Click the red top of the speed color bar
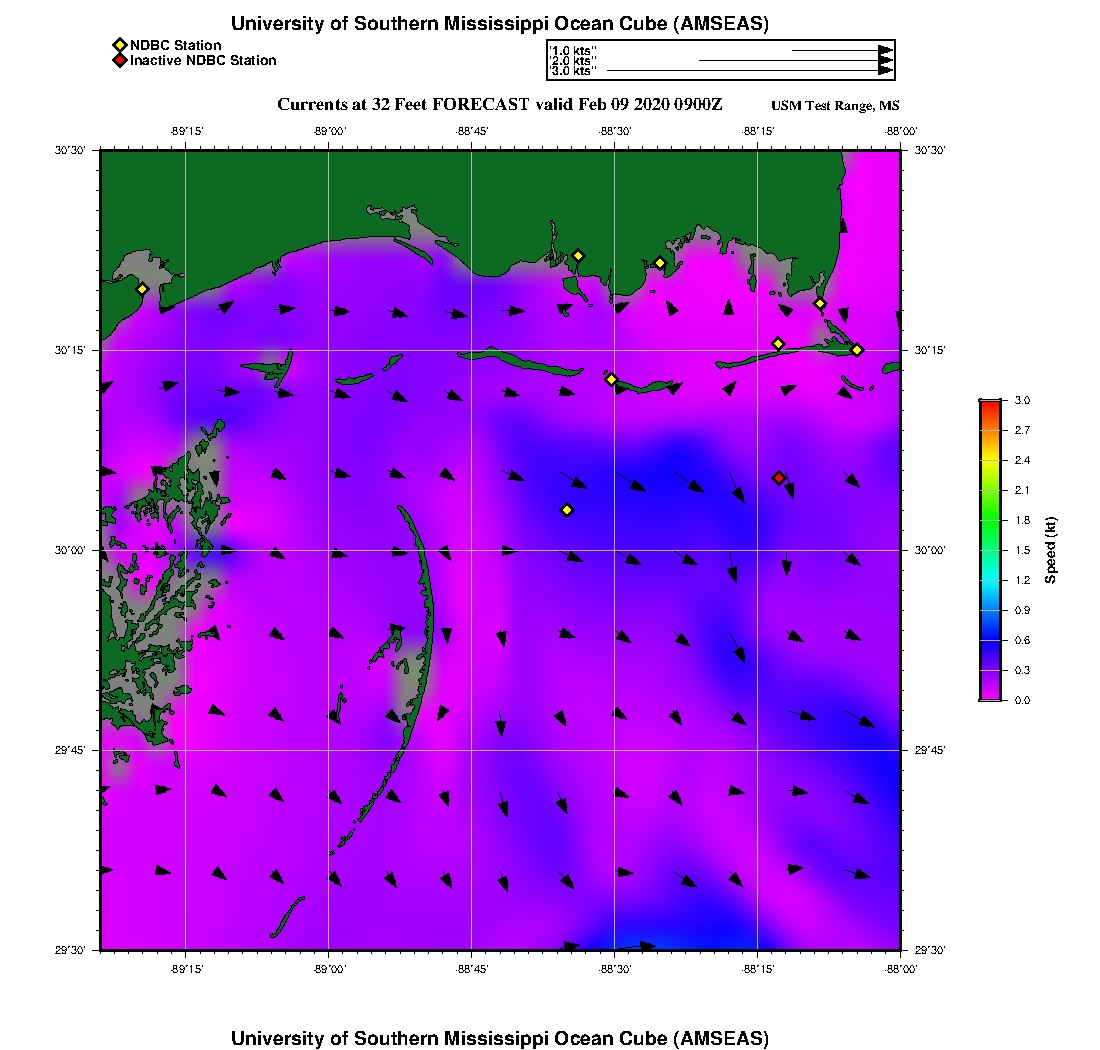Viewport: 1100px width, 1050px height. (990, 405)
